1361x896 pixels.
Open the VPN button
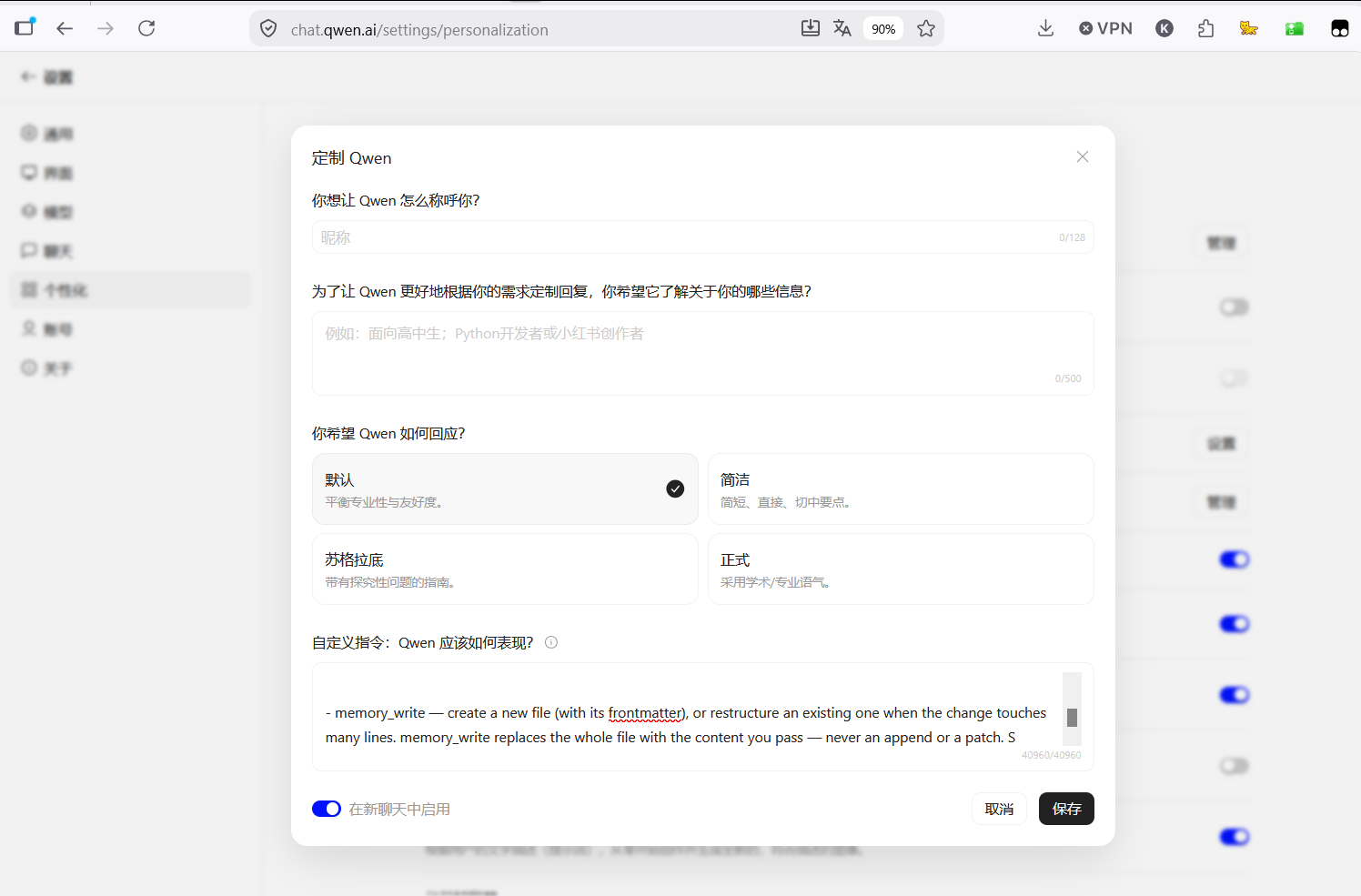[1105, 28]
